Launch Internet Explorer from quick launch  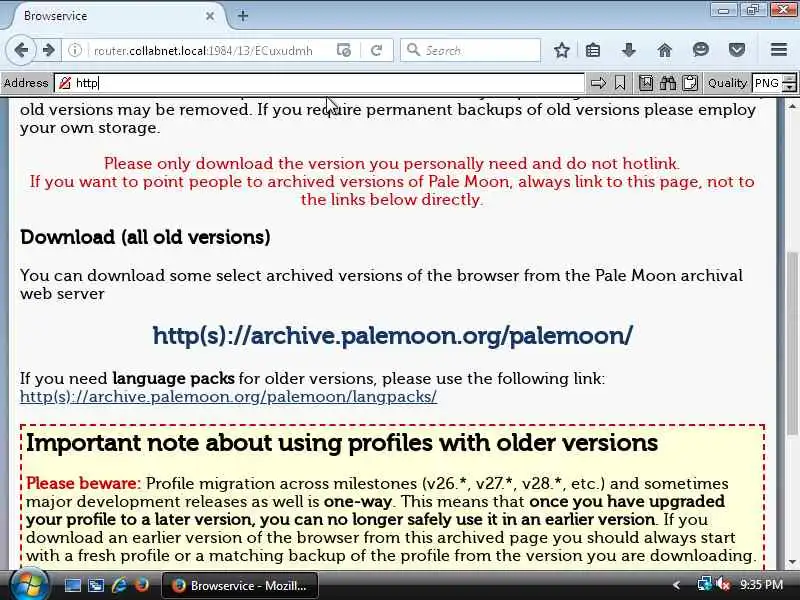point(119,585)
